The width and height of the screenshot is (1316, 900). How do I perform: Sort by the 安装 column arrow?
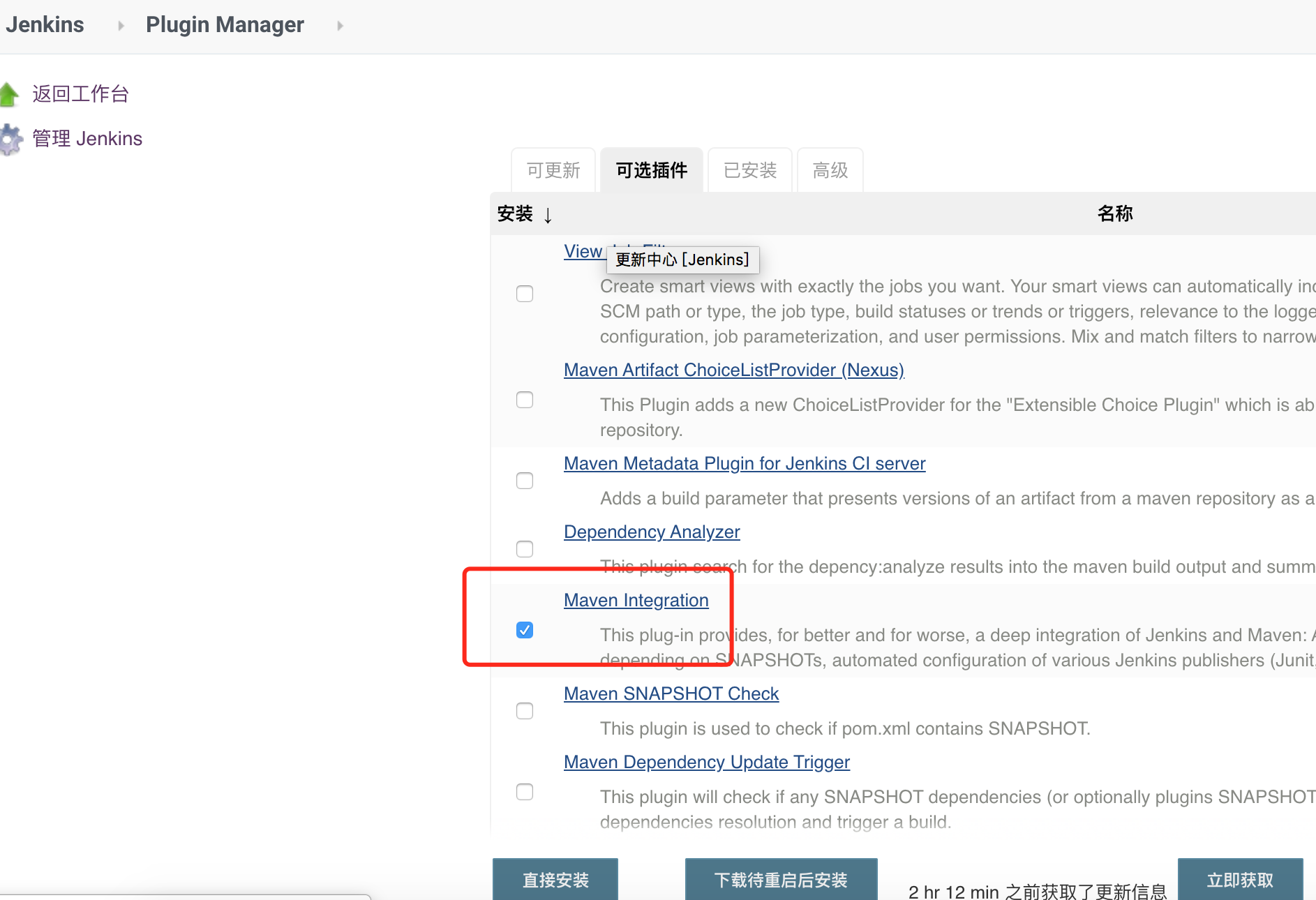pos(548,215)
